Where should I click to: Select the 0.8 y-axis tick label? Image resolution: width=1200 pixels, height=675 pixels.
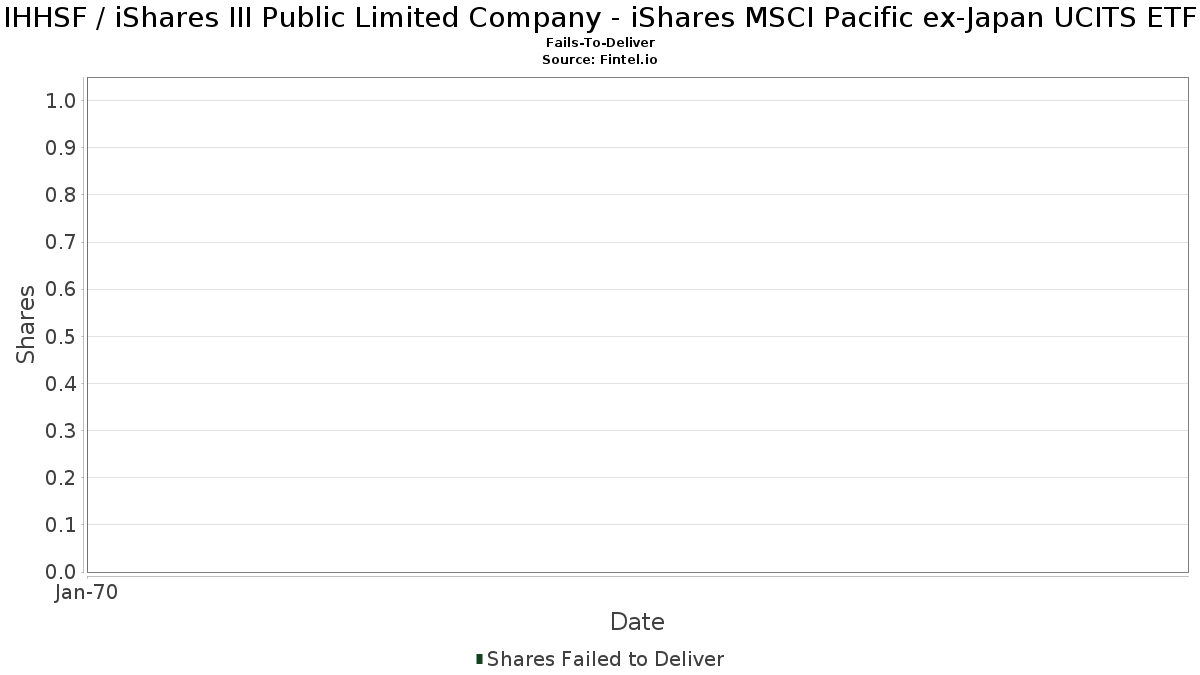[x=61, y=195]
